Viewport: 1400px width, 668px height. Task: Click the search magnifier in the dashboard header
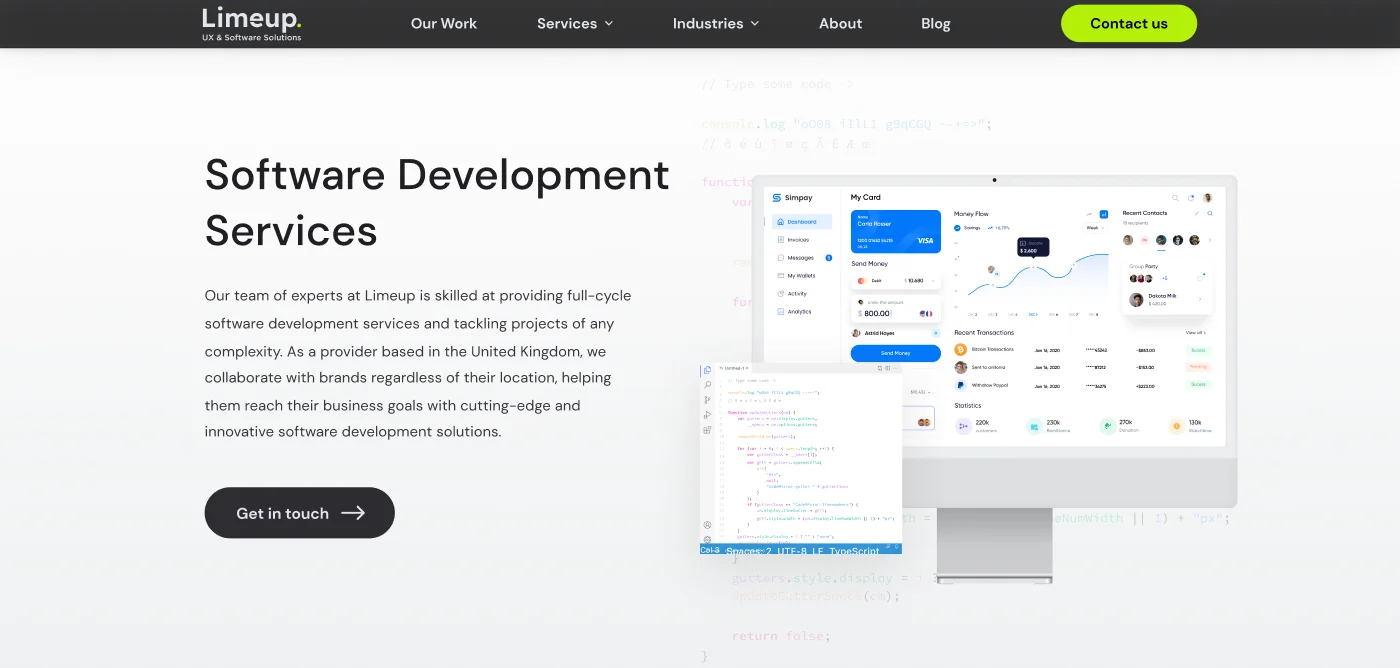(x=1176, y=198)
